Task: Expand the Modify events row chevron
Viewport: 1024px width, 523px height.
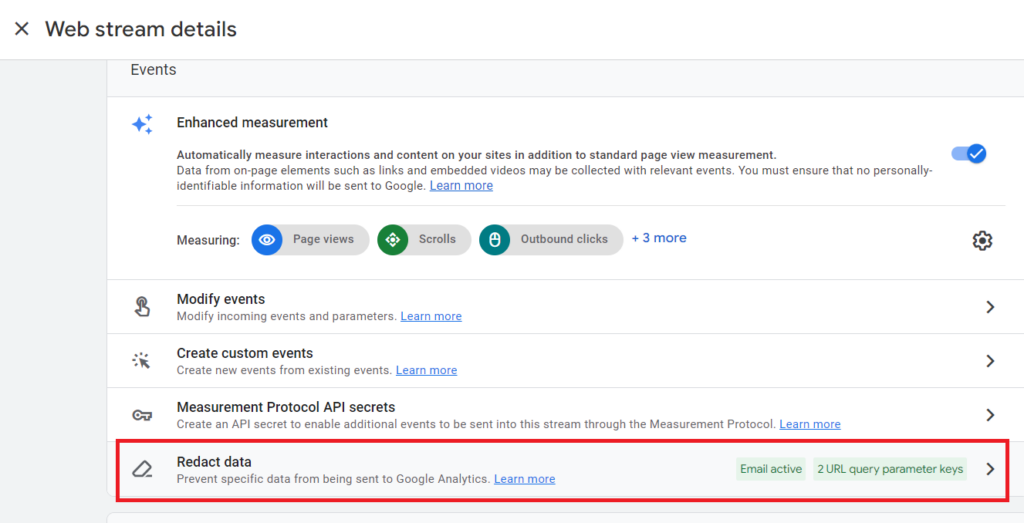Action: pos(990,307)
